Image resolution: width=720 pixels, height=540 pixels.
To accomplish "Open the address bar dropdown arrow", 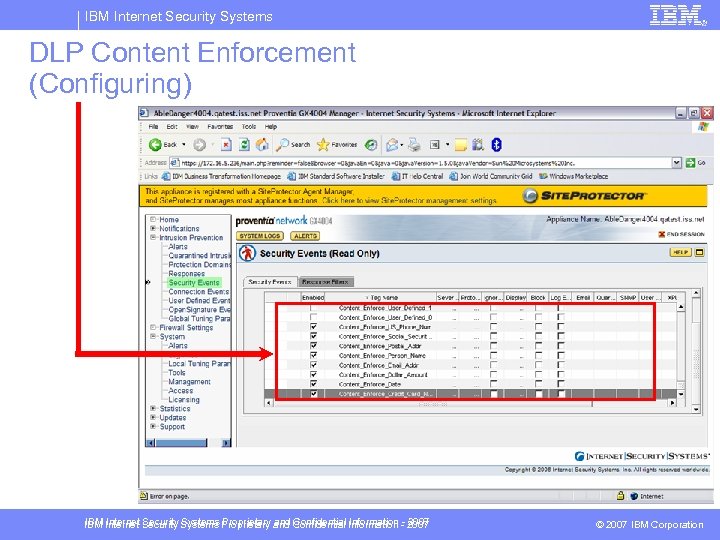I will [676, 163].
